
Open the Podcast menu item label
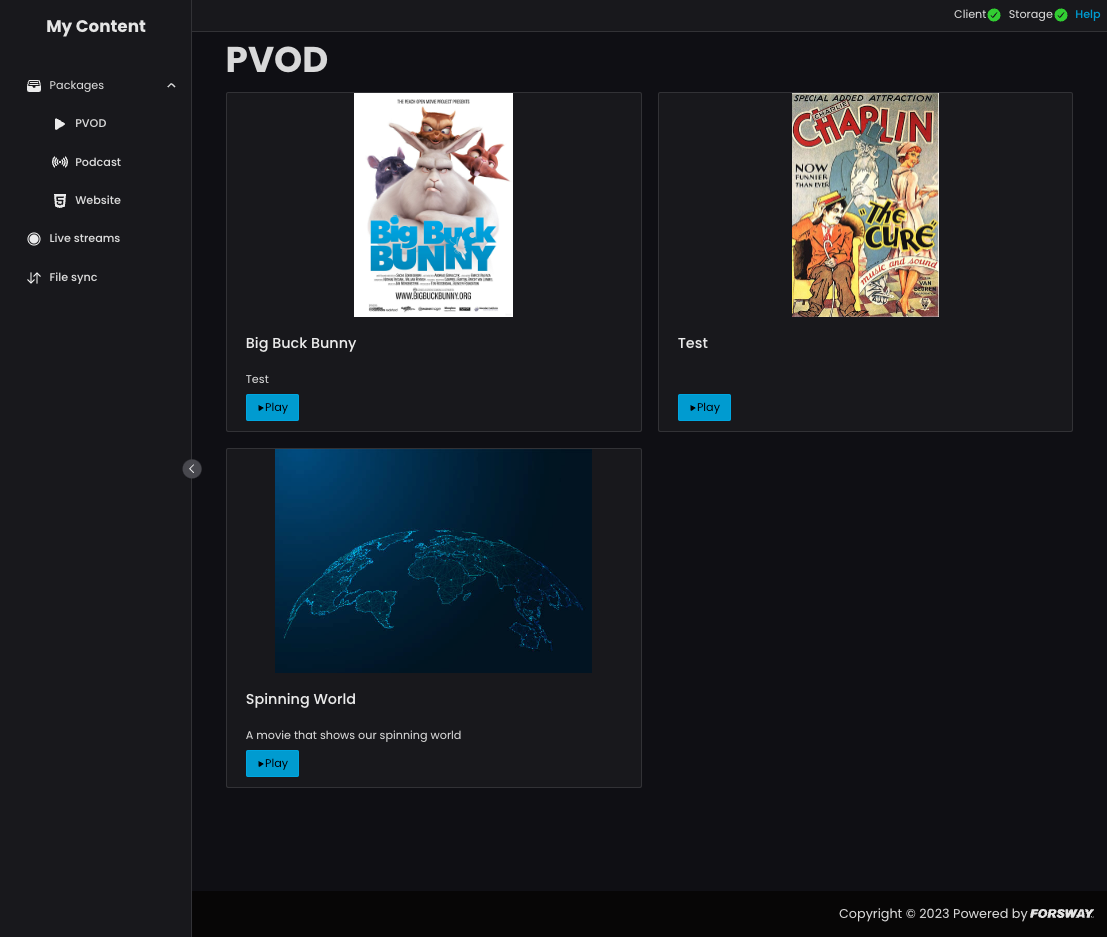[x=98, y=162]
